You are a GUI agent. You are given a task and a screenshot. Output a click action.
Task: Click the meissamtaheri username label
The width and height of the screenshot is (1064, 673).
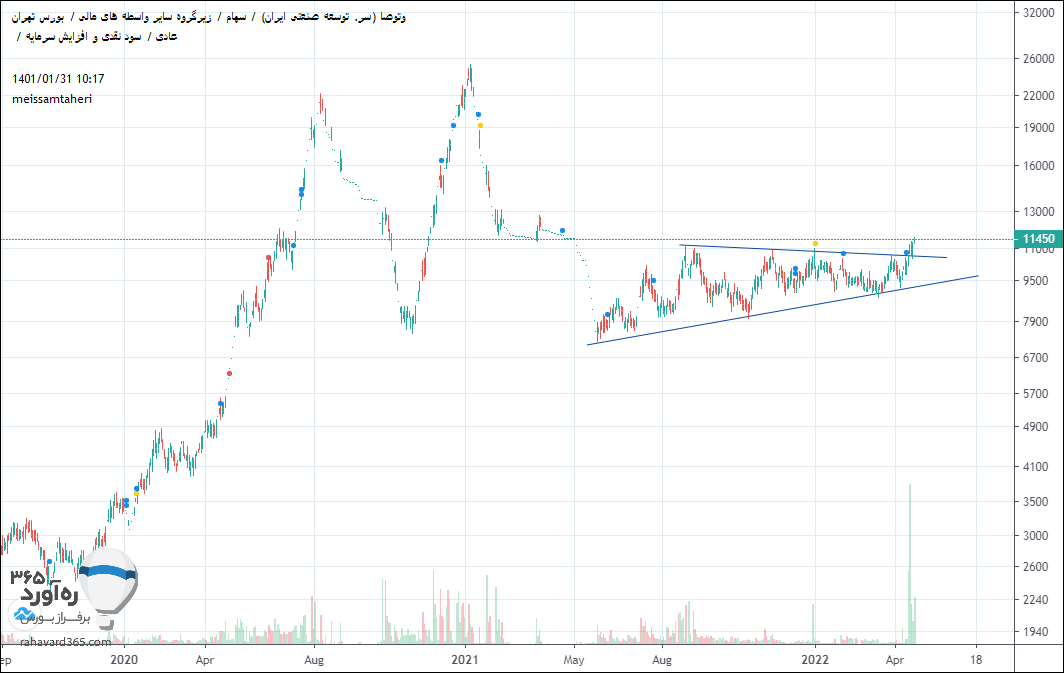tap(52, 99)
